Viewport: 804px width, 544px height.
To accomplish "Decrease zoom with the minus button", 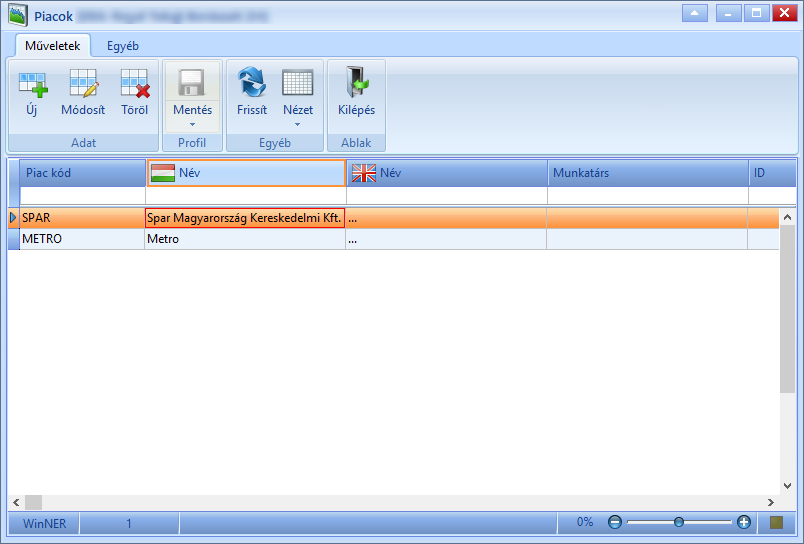I will (614, 522).
